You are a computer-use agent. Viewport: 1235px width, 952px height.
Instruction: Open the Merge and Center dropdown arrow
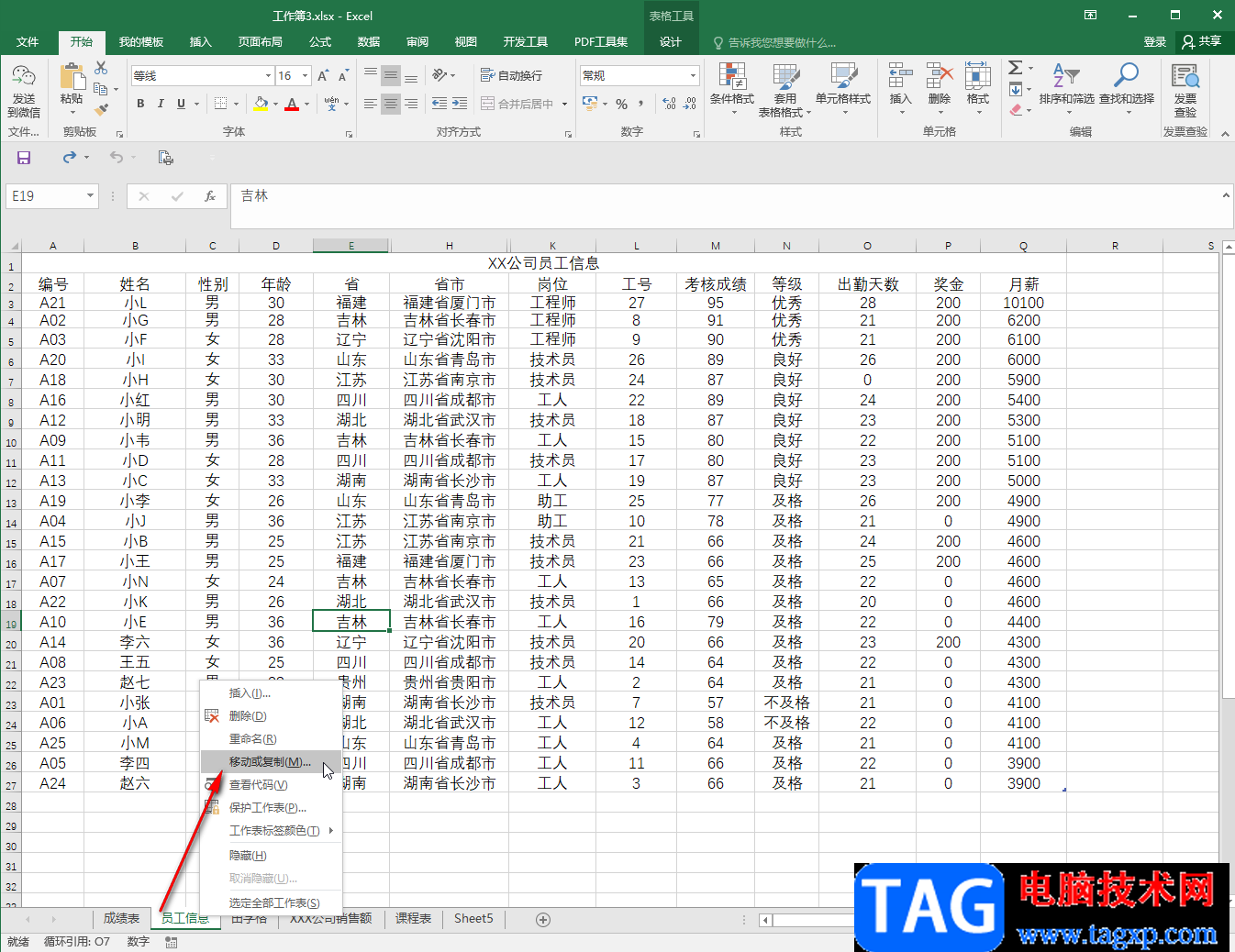pyautogui.click(x=565, y=104)
